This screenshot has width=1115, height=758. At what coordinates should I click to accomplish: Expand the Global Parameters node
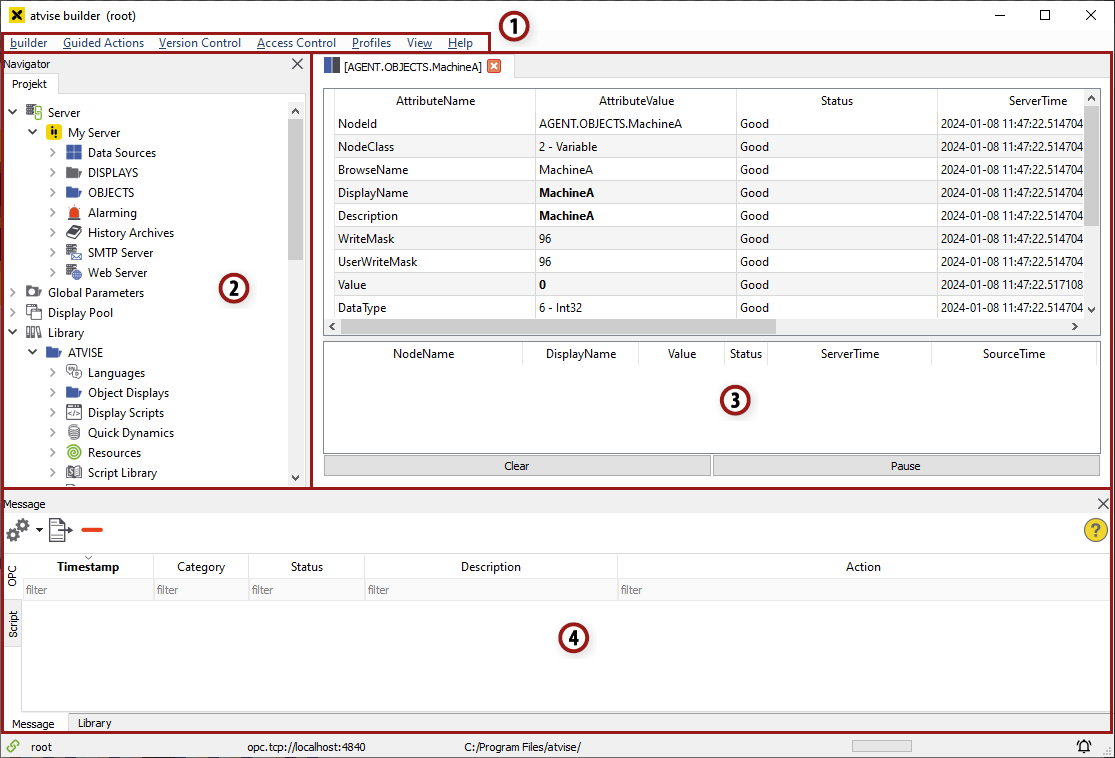pos(13,293)
